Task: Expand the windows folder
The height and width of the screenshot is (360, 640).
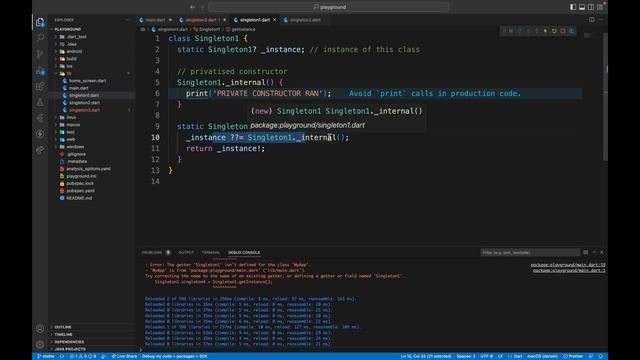Action: pyautogui.click(x=92, y=147)
